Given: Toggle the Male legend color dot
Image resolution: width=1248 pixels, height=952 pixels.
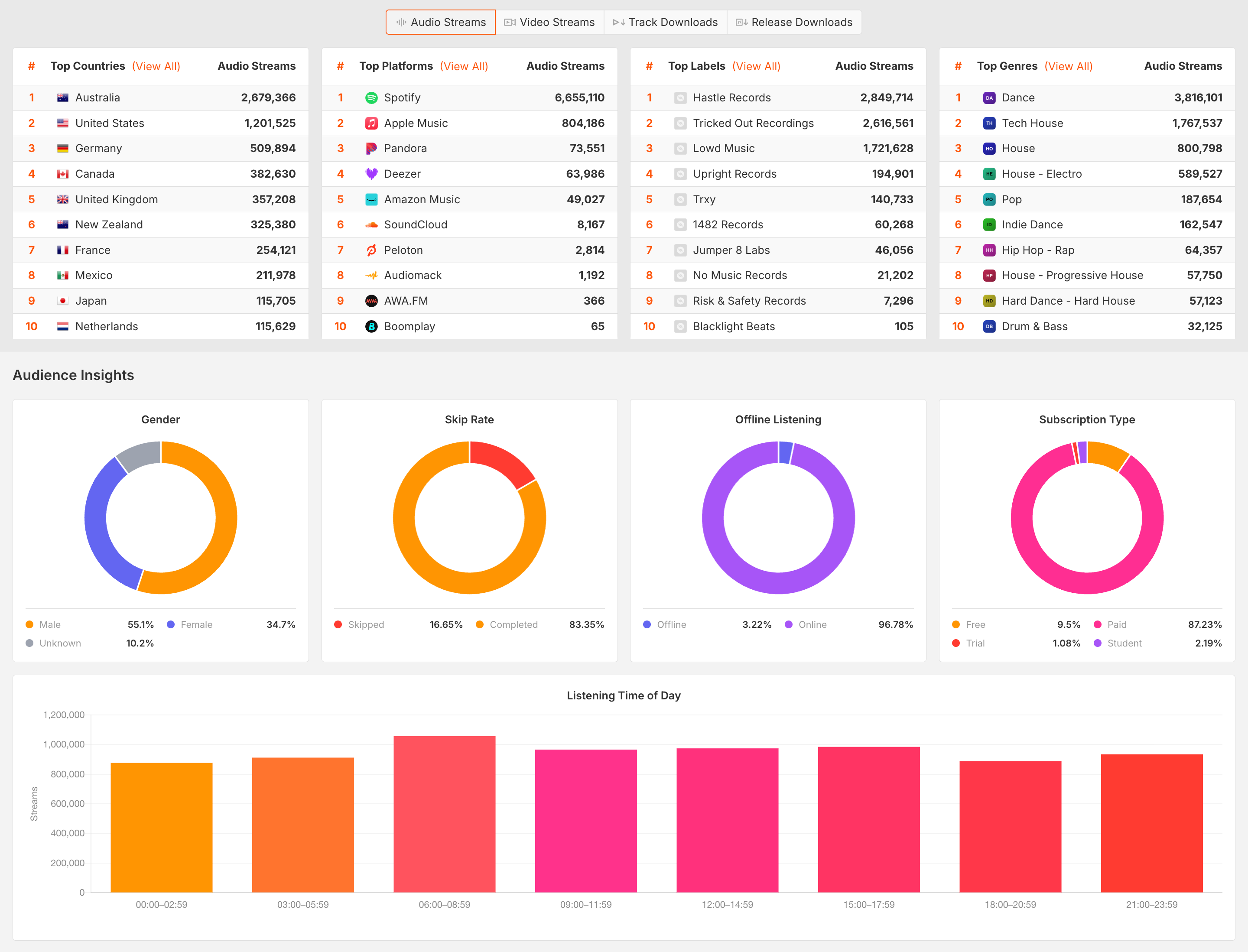Looking at the screenshot, I should tap(29, 624).
